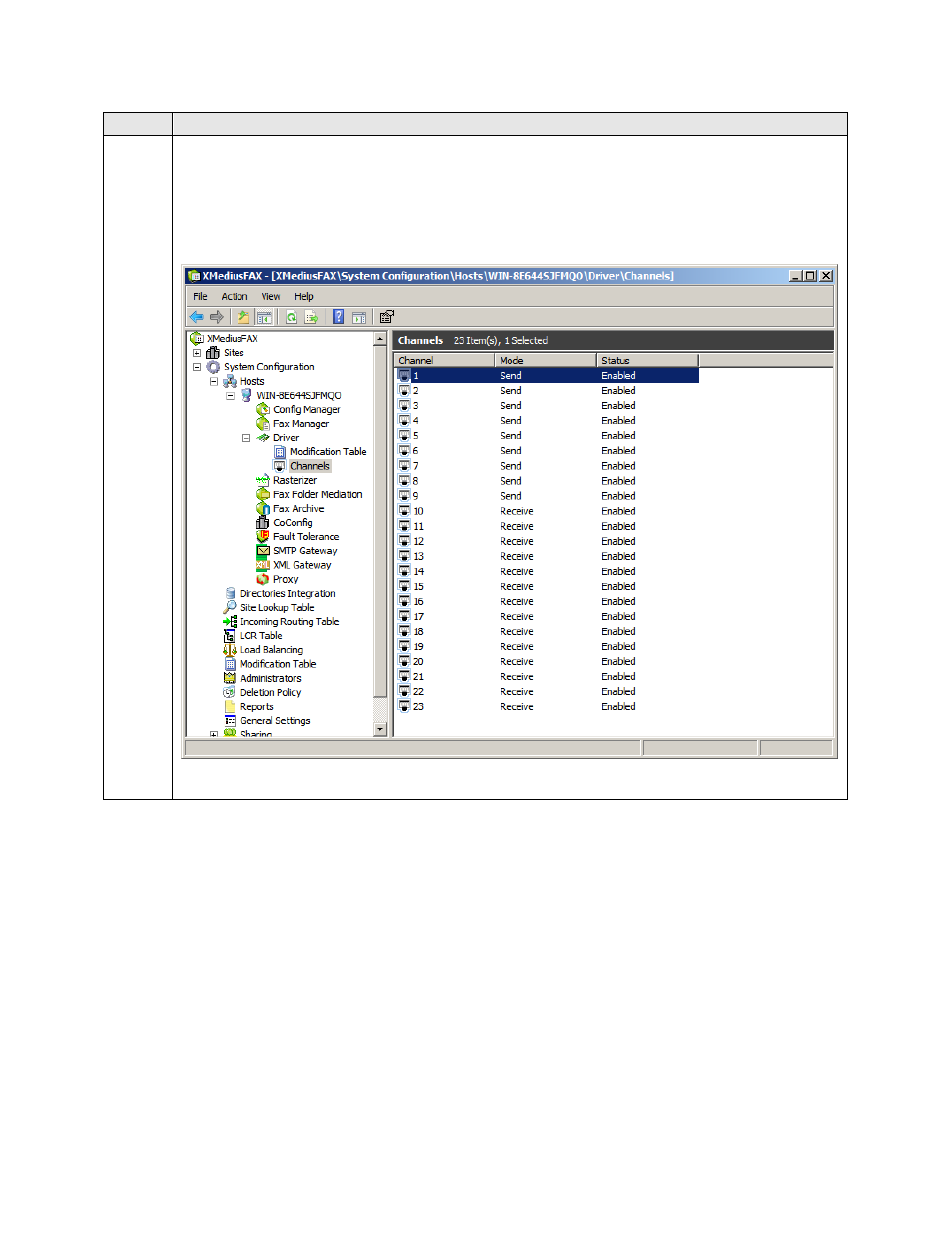This screenshot has height=1233, width=952.
Task: Click the Fault Tolerance shield icon
Action: click(x=263, y=537)
